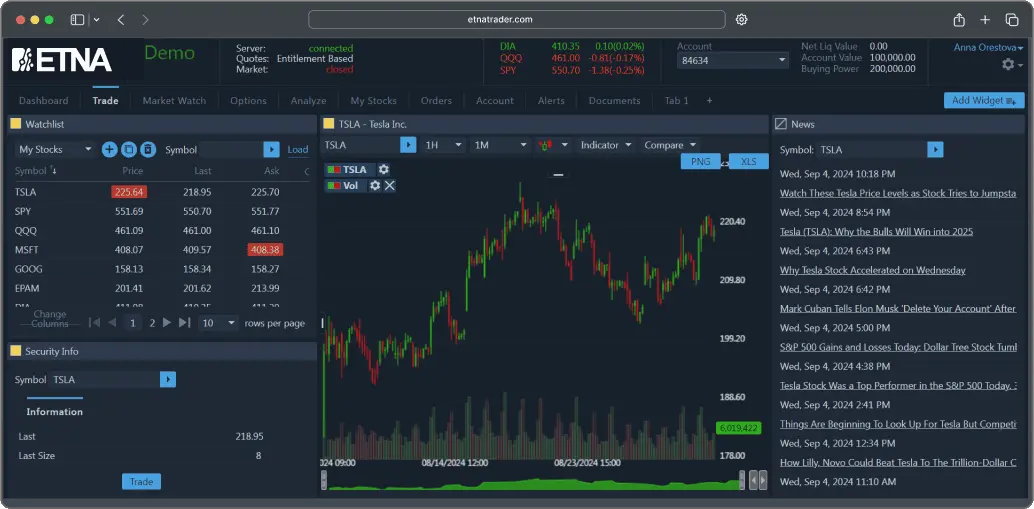Switch to the Analyze tab
The height and width of the screenshot is (509, 1034).
(309, 101)
